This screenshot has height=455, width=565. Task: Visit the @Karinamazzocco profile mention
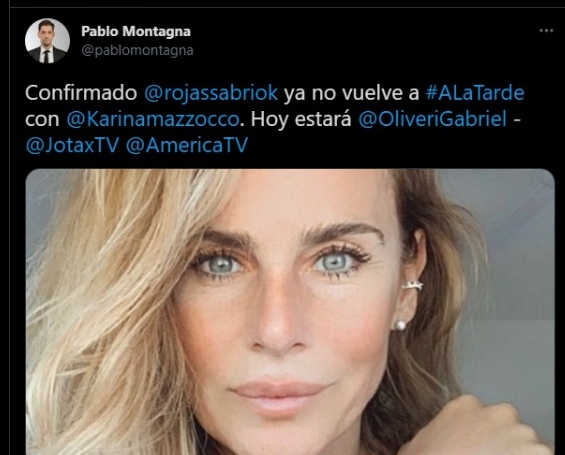pyautogui.click(x=153, y=119)
